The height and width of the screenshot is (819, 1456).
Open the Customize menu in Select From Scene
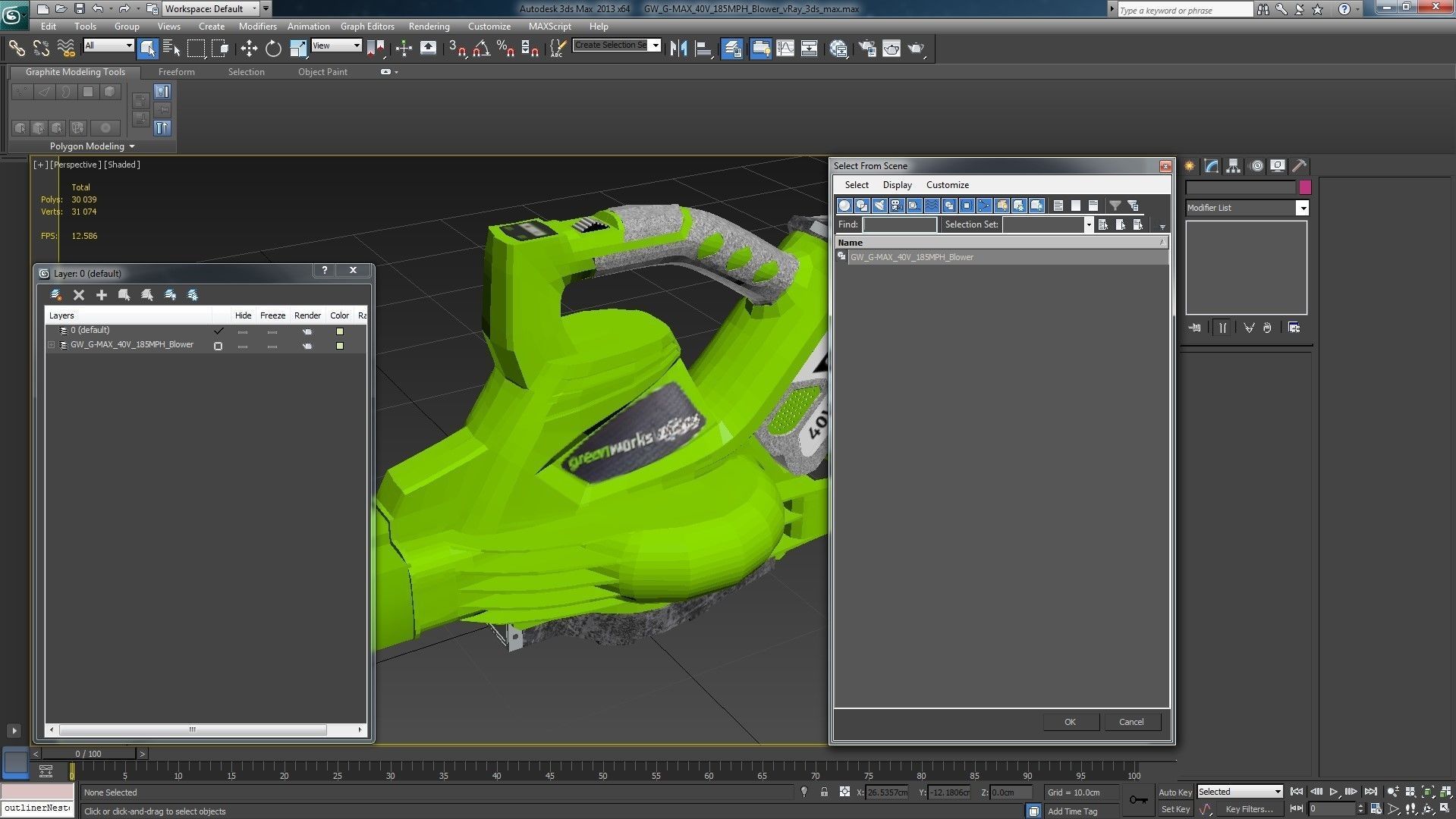point(947,185)
